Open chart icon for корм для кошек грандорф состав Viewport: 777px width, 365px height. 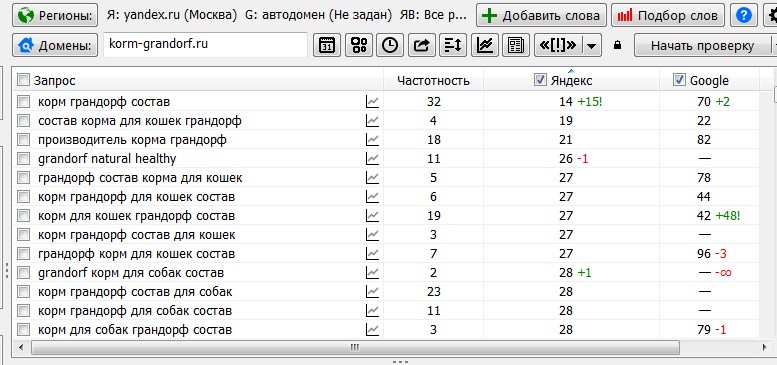pyautogui.click(x=372, y=216)
